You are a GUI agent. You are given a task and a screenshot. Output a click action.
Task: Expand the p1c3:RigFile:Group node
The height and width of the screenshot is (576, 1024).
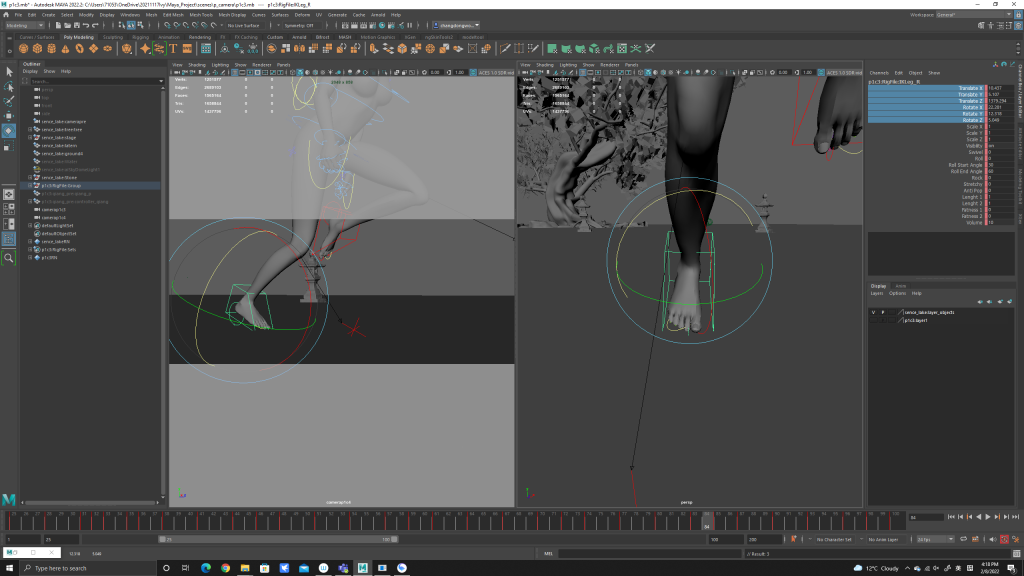(x=31, y=185)
